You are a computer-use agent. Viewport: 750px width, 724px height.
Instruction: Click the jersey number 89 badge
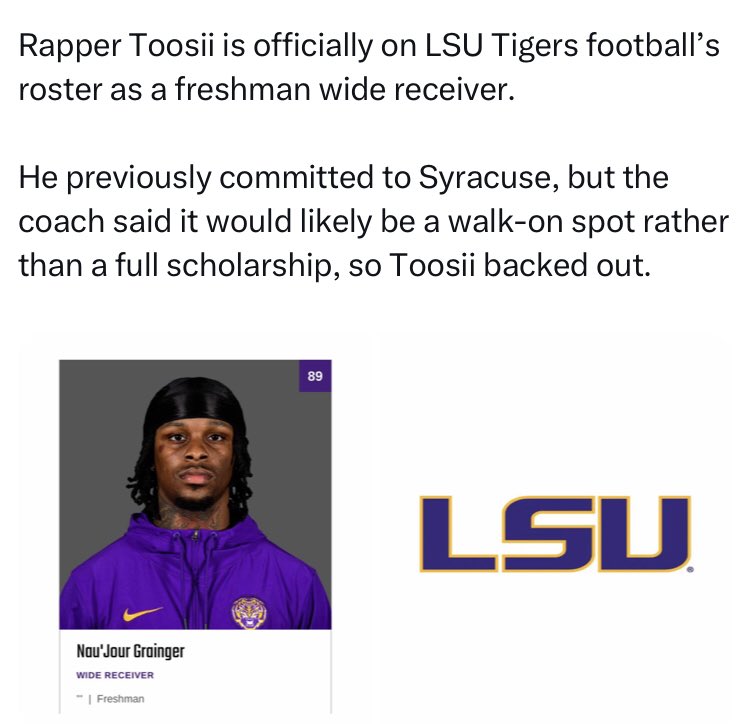pyautogui.click(x=316, y=376)
